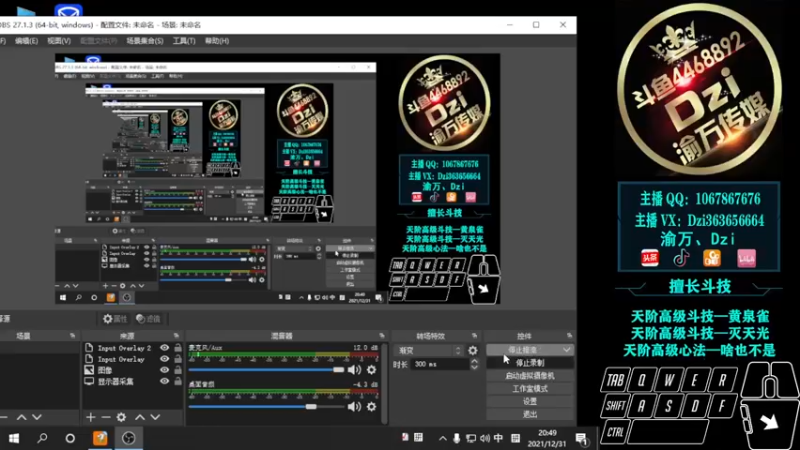
Task: Adjust 麦克风/Aux volume slider handle
Action: tap(339, 369)
